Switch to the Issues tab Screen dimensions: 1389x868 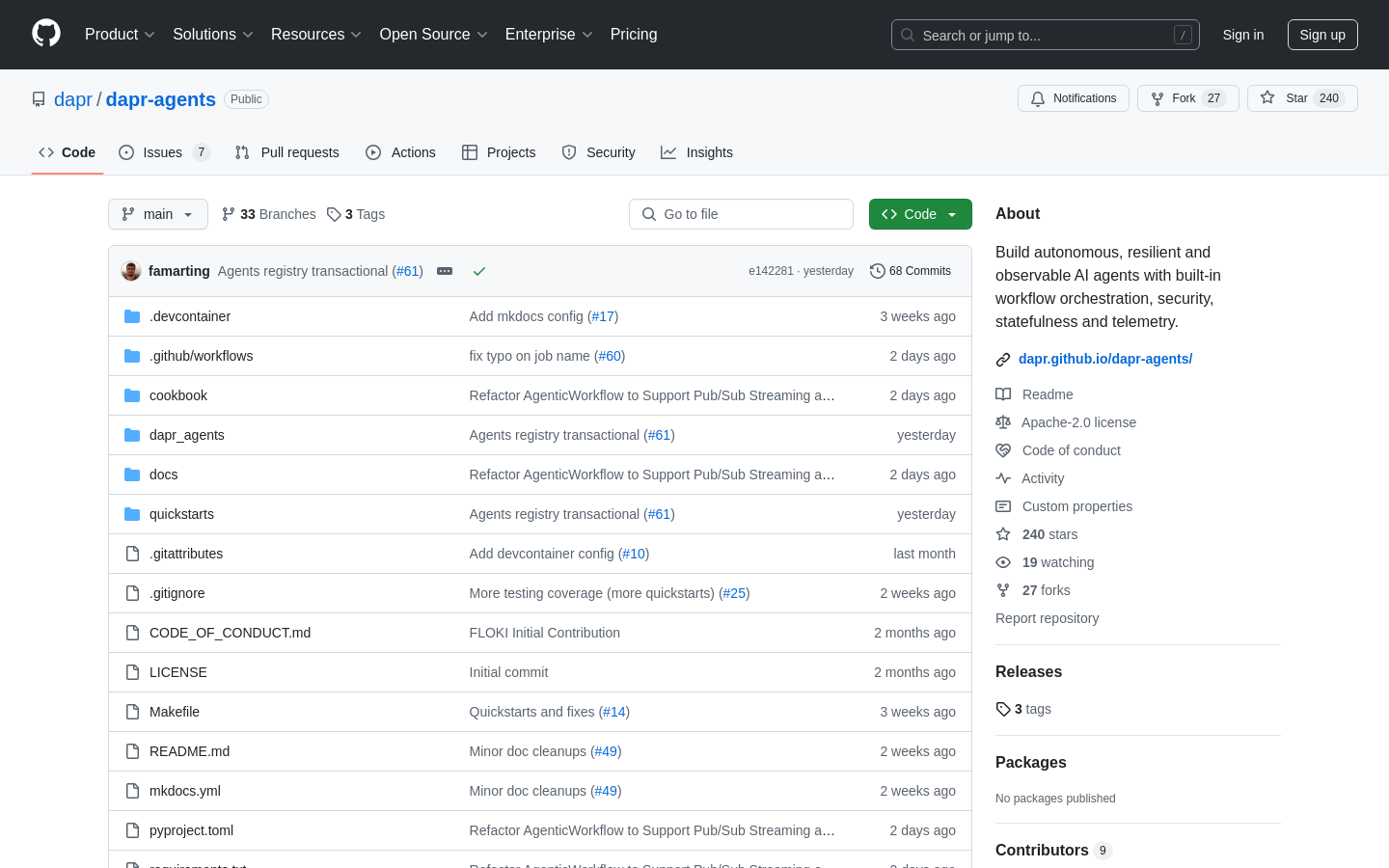point(164,152)
